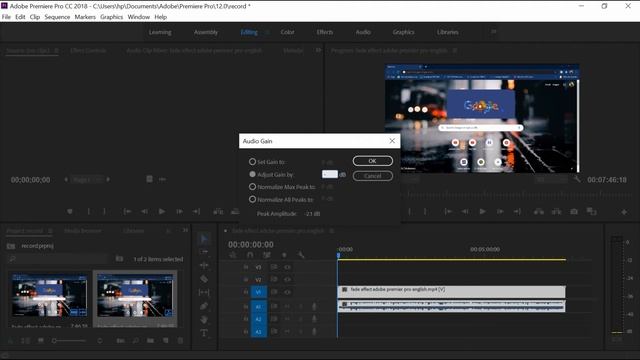Open Comparison View in Program monitor
Viewport: 640px width, 360px height.
coord(591,211)
